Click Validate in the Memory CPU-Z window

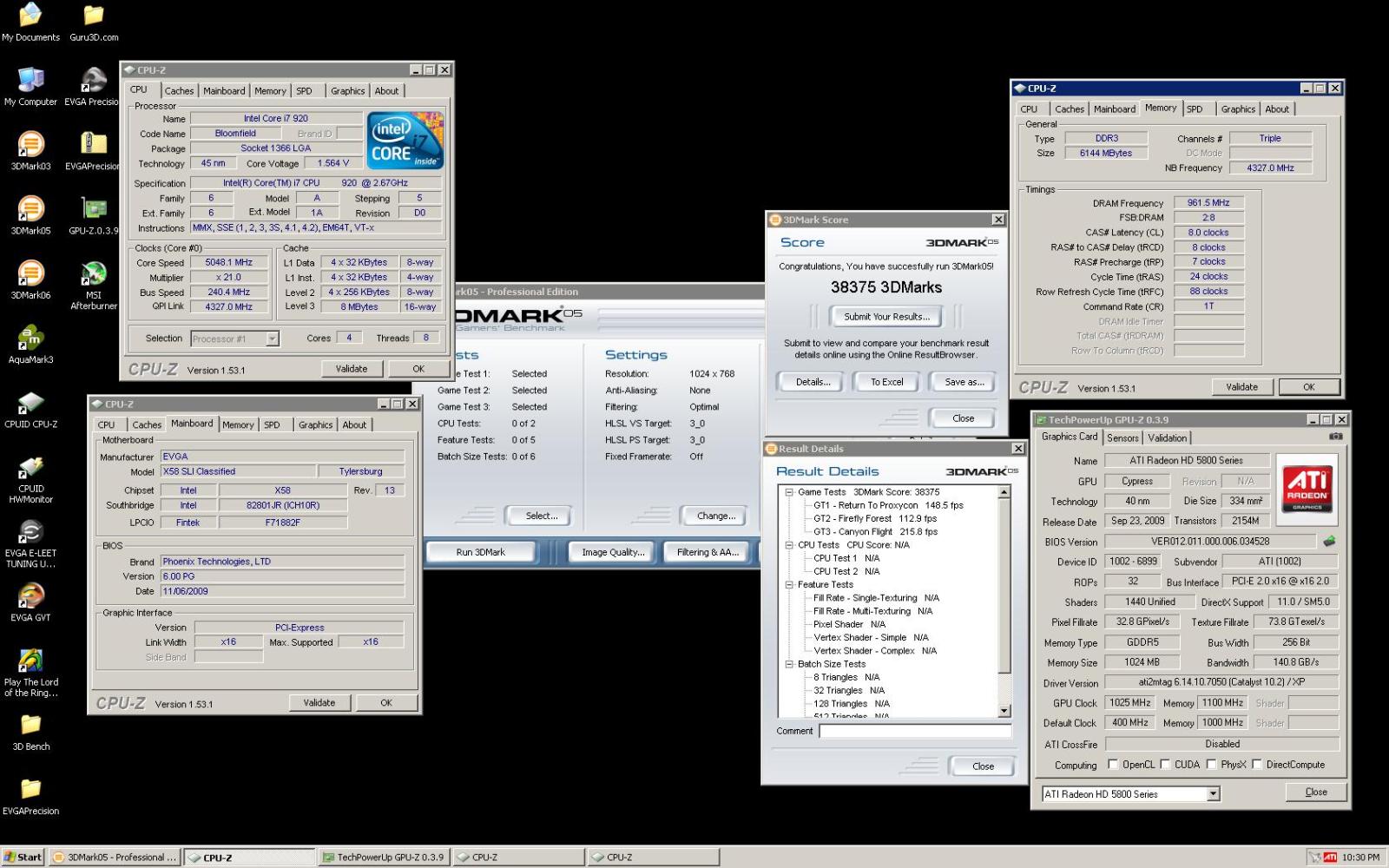coord(1241,387)
